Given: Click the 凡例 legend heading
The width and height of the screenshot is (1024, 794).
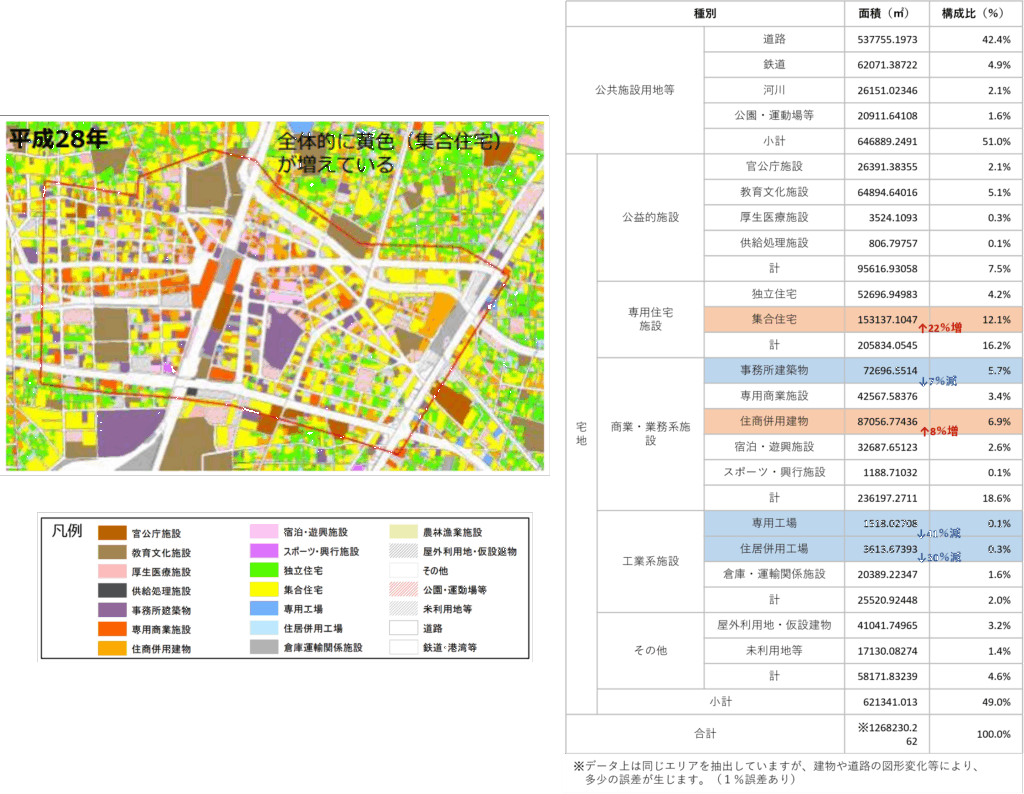Looking at the screenshot, I should 67,530.
